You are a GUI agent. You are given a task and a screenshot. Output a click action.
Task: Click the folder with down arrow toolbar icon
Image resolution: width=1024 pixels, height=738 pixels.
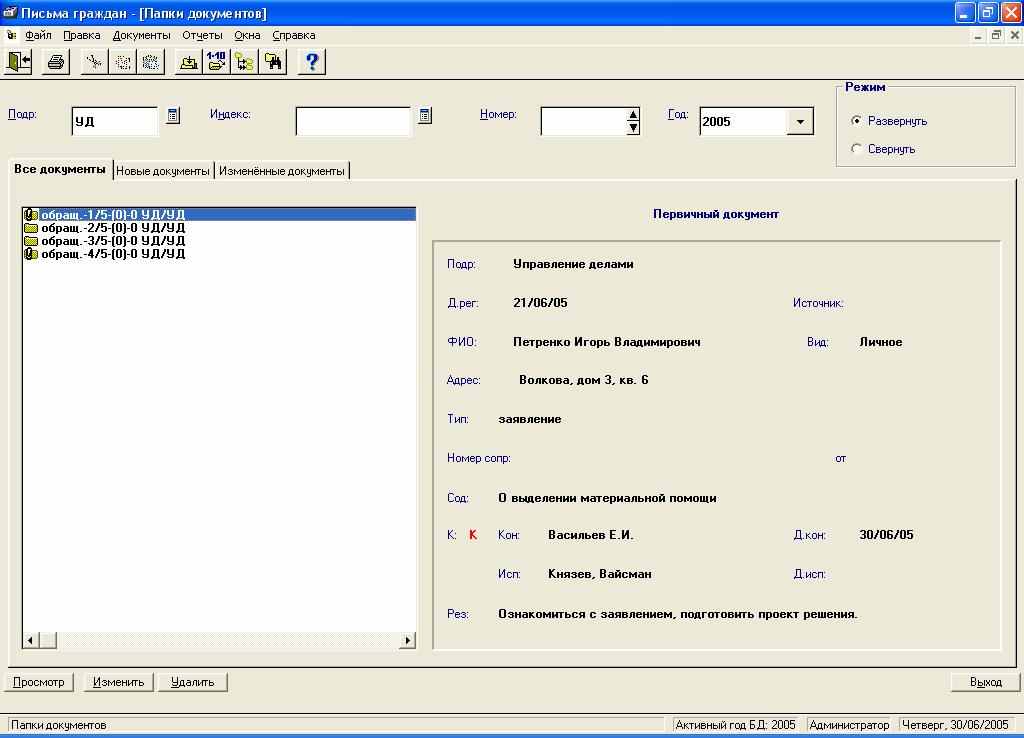pyautogui.click(x=189, y=62)
